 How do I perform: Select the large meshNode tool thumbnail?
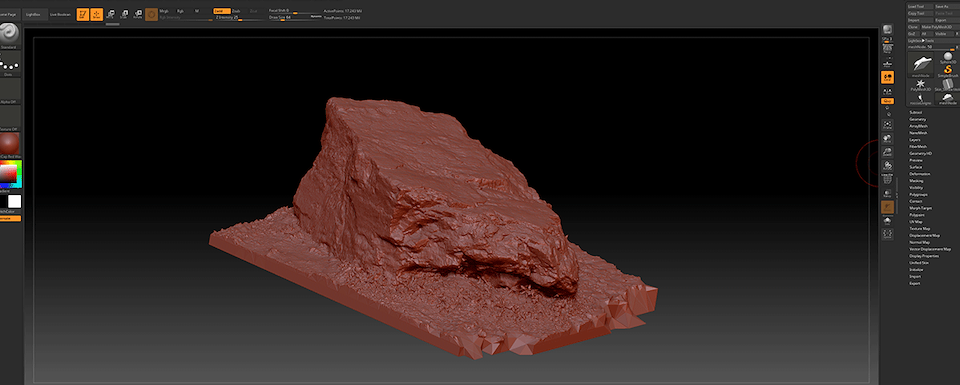[921, 64]
